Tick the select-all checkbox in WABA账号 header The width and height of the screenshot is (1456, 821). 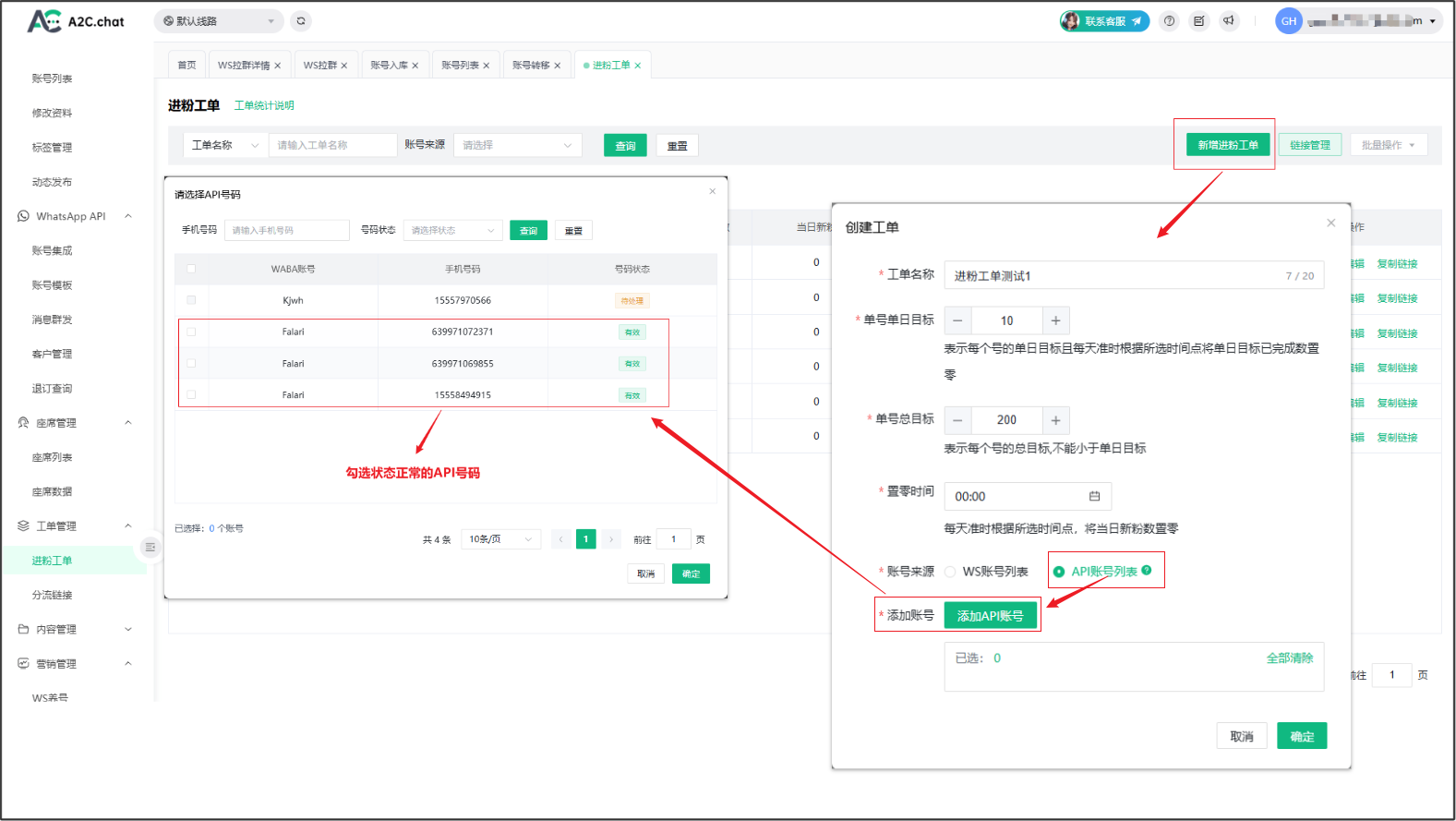tap(191, 269)
